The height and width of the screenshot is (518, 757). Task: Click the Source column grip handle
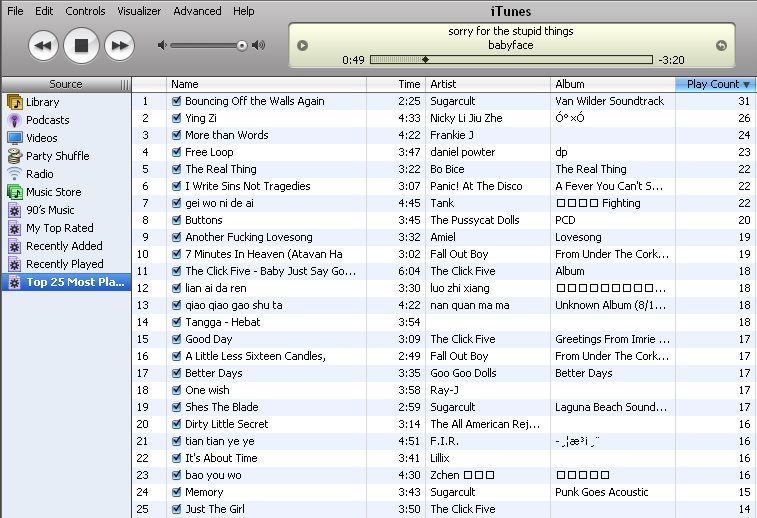(x=125, y=84)
